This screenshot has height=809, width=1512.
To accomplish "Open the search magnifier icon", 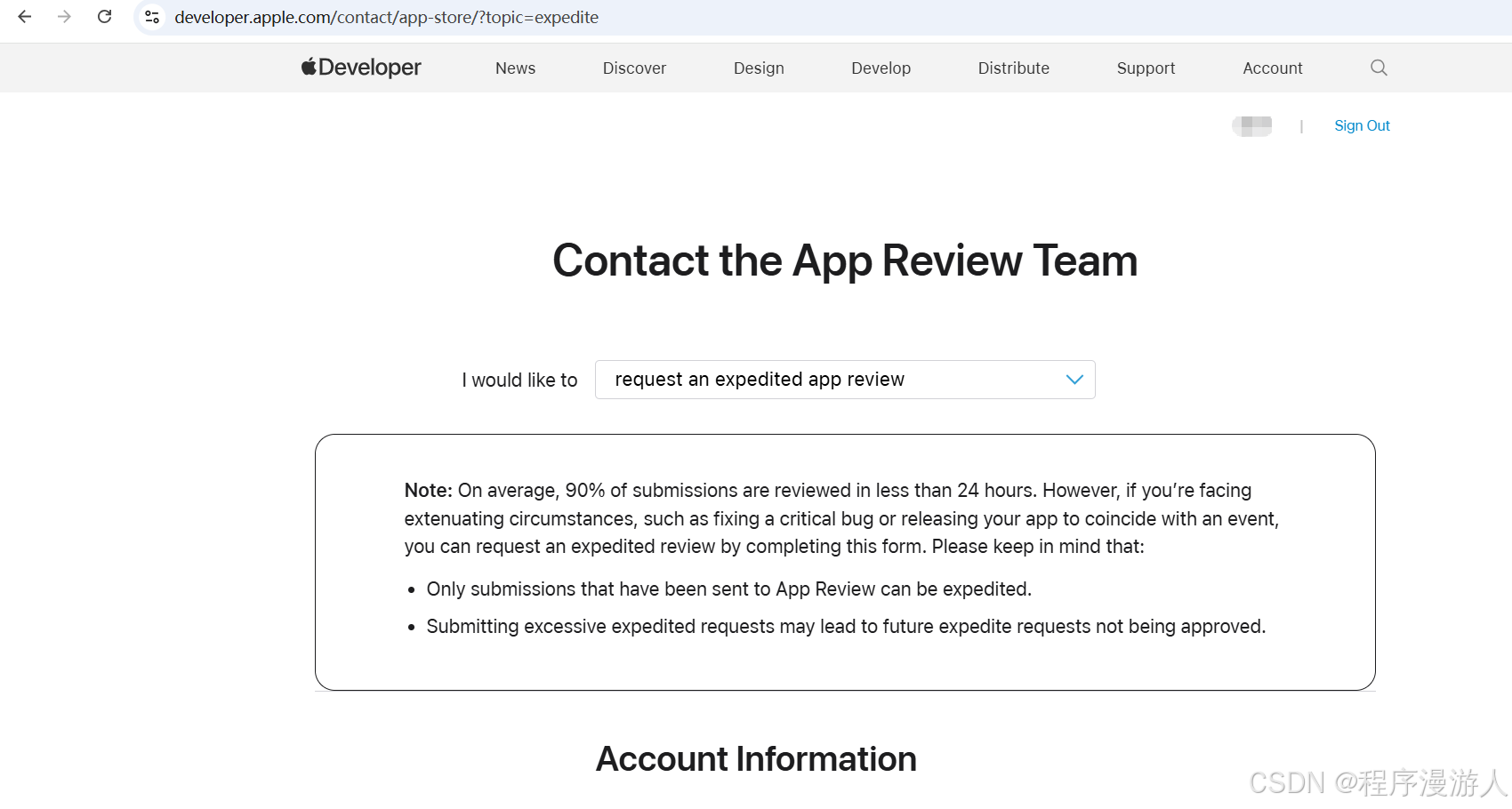I will point(1379,68).
